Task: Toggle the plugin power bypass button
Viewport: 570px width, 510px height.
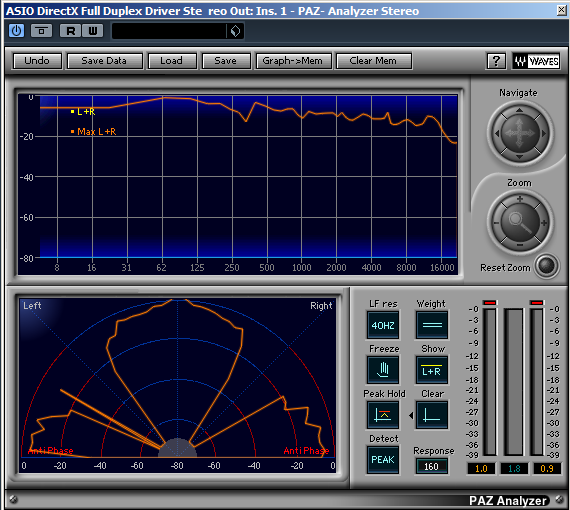Action: coord(16,31)
